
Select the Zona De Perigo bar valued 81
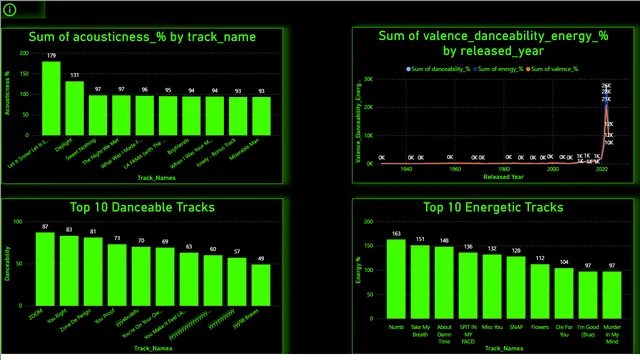(93, 271)
